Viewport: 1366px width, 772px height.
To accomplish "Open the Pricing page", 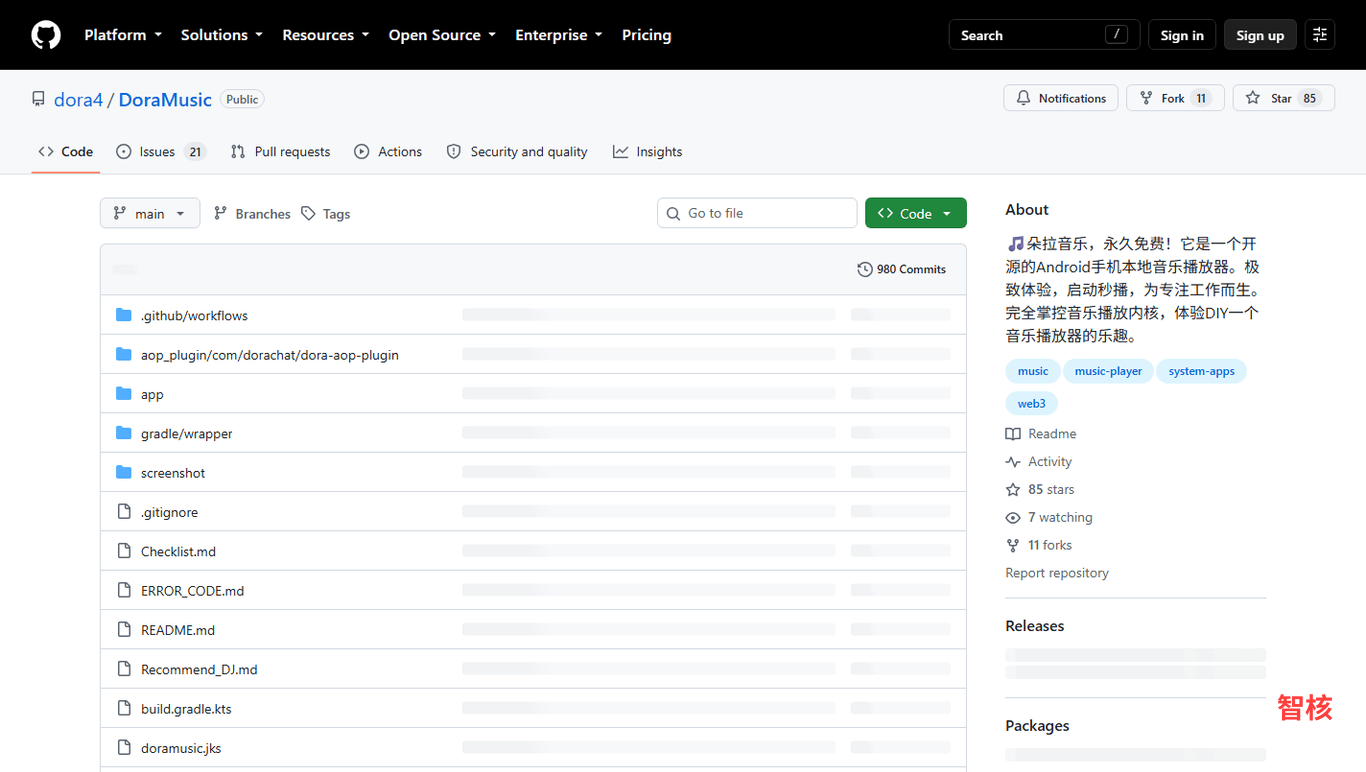I will click(x=647, y=35).
